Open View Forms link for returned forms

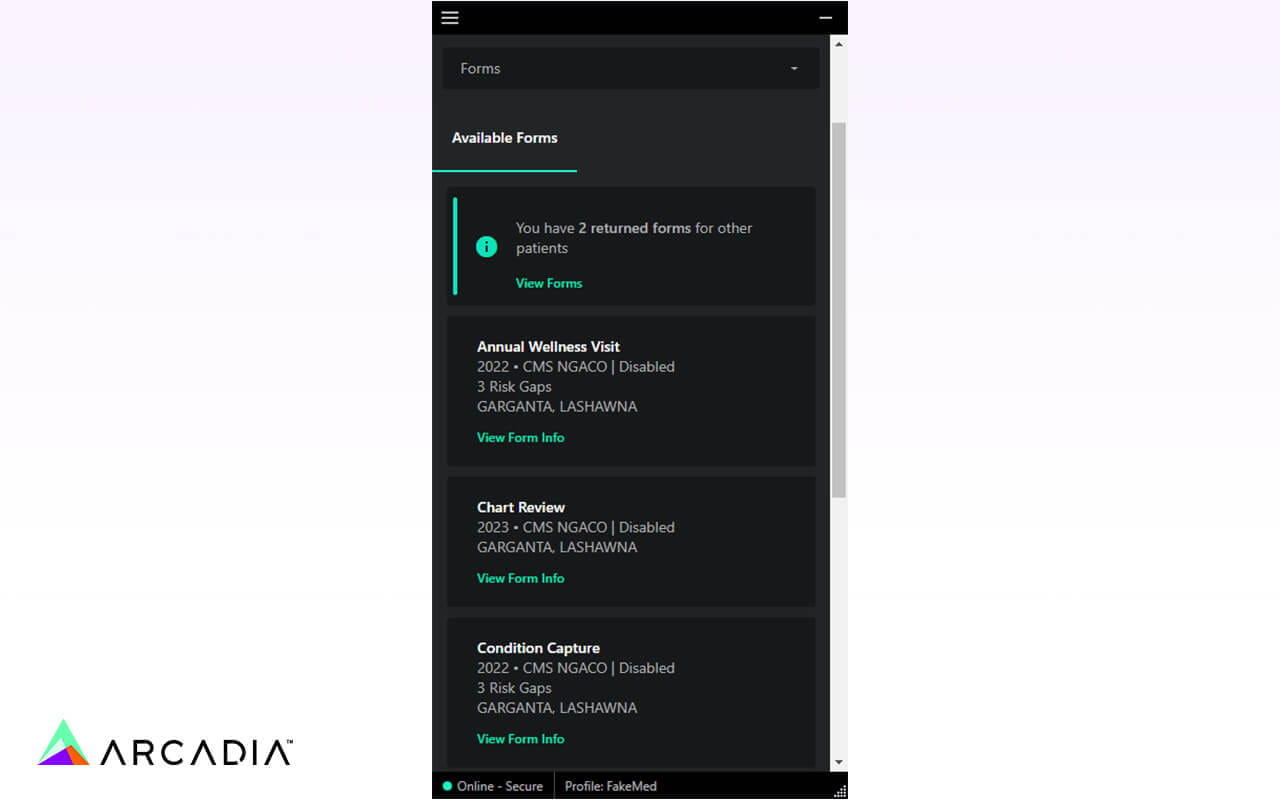(549, 283)
